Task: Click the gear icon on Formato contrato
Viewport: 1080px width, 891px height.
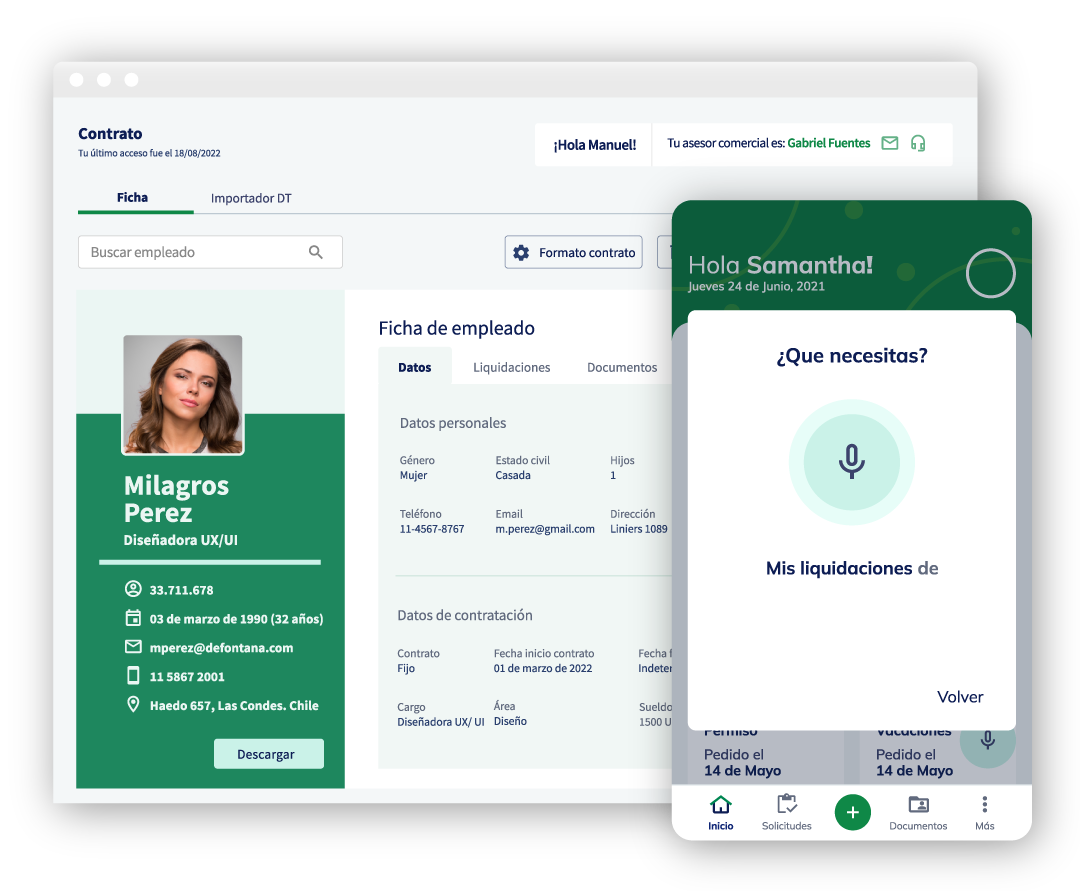Action: pyautogui.click(x=521, y=252)
